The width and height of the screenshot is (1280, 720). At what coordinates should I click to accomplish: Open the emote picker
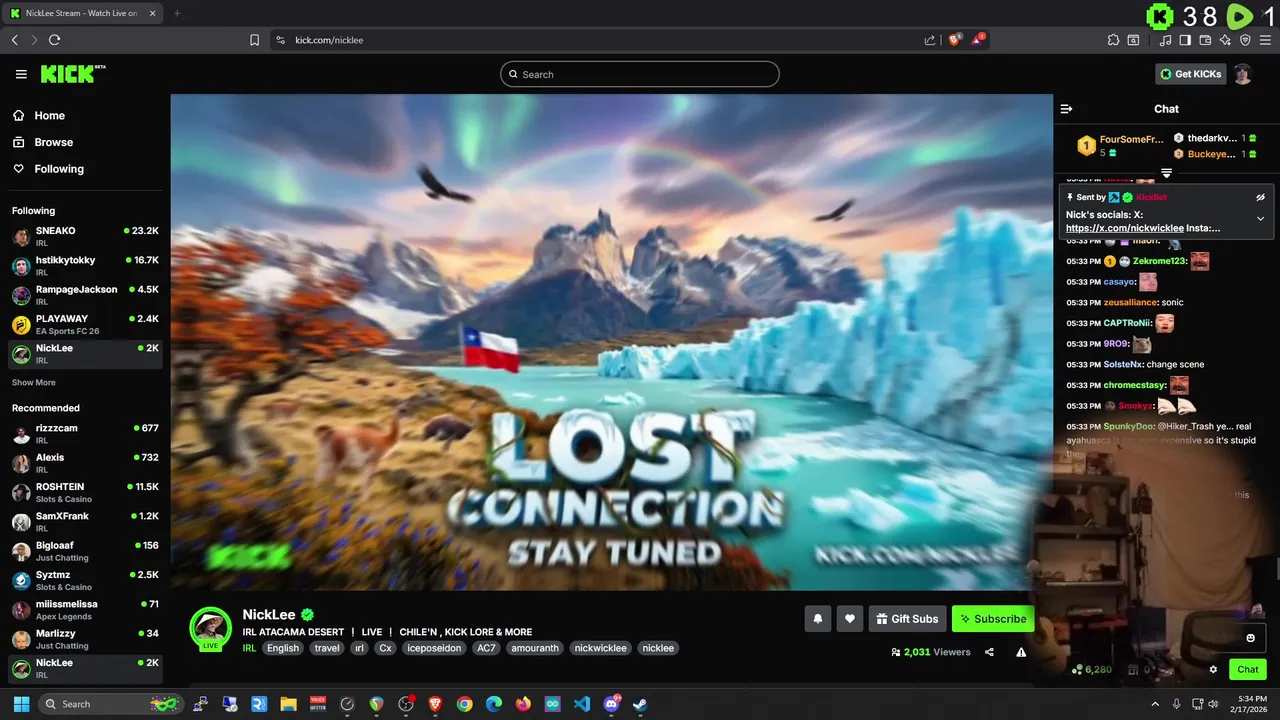1250,638
